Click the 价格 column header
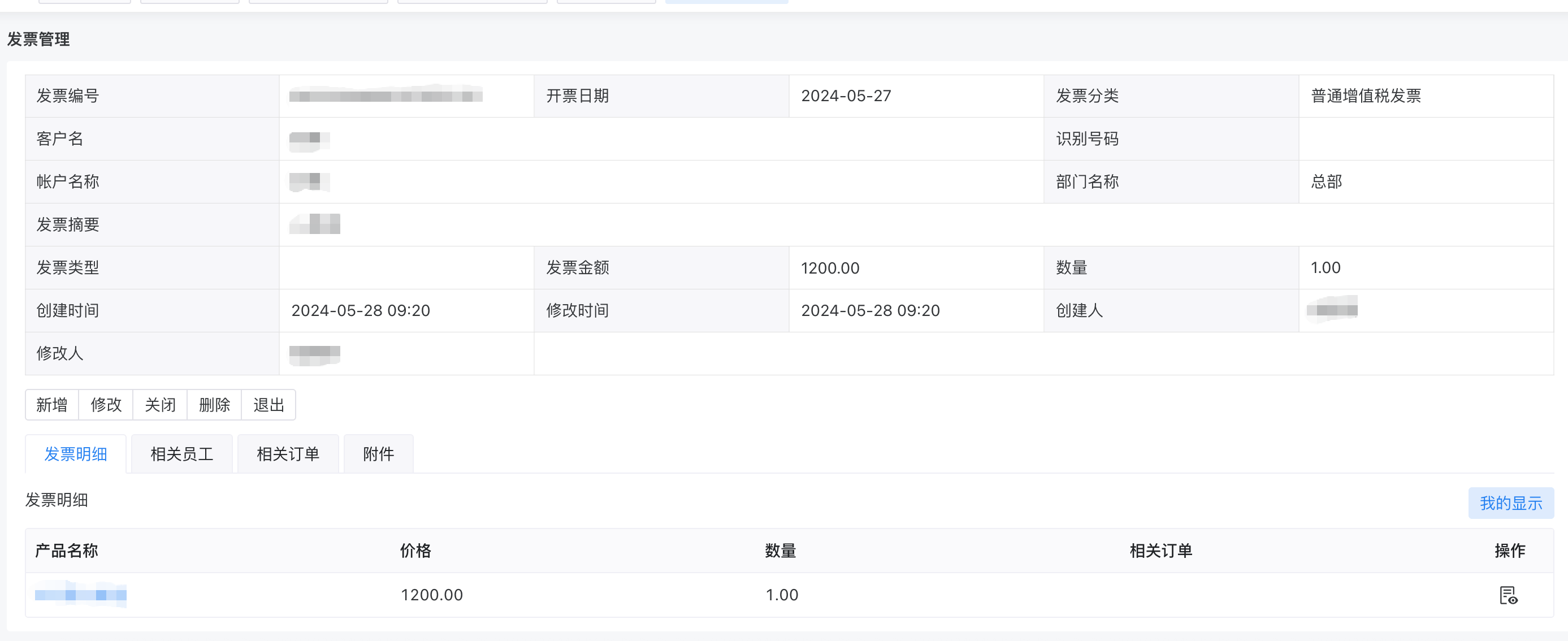Image resolution: width=1568 pixels, height=641 pixels. click(415, 551)
